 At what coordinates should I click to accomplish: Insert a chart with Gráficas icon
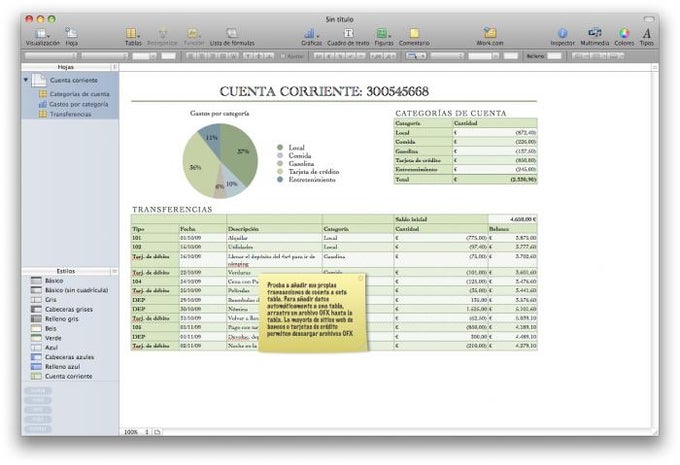tap(311, 33)
